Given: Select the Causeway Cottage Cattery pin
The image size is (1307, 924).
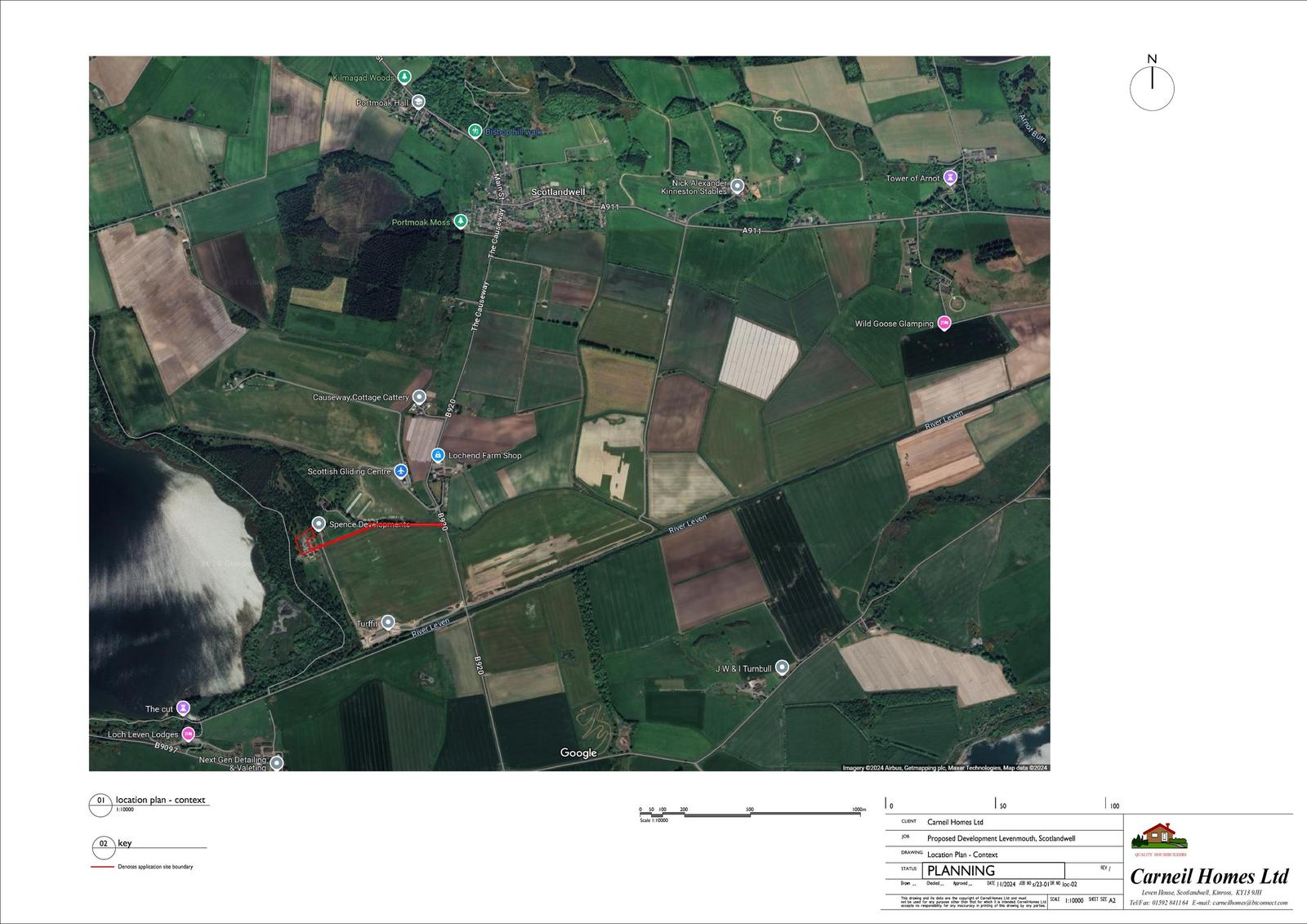Looking at the screenshot, I should tap(419, 397).
